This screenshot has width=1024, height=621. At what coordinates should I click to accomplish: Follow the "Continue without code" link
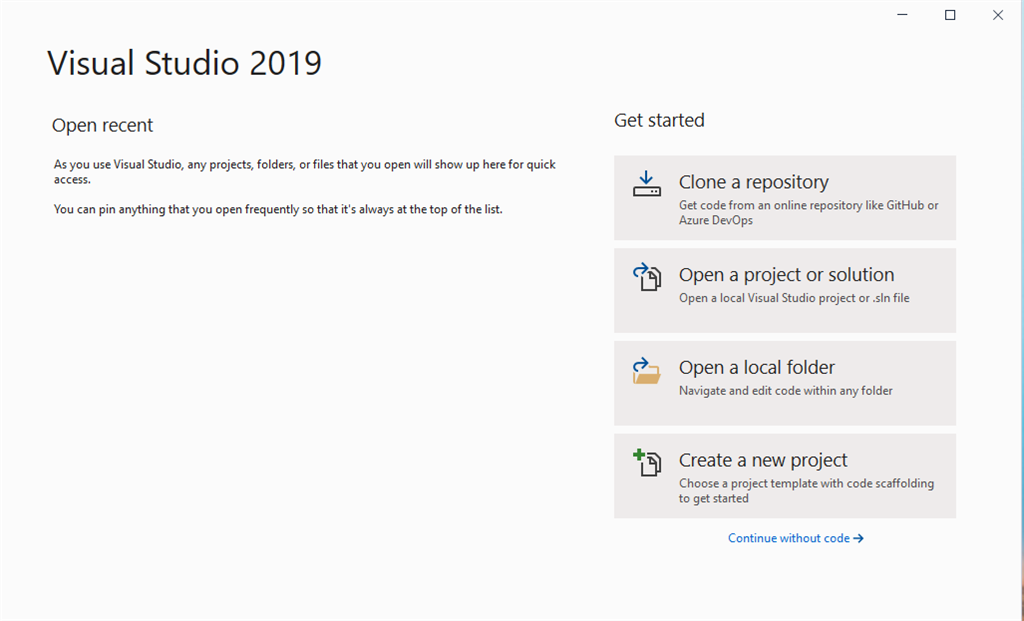coord(788,539)
